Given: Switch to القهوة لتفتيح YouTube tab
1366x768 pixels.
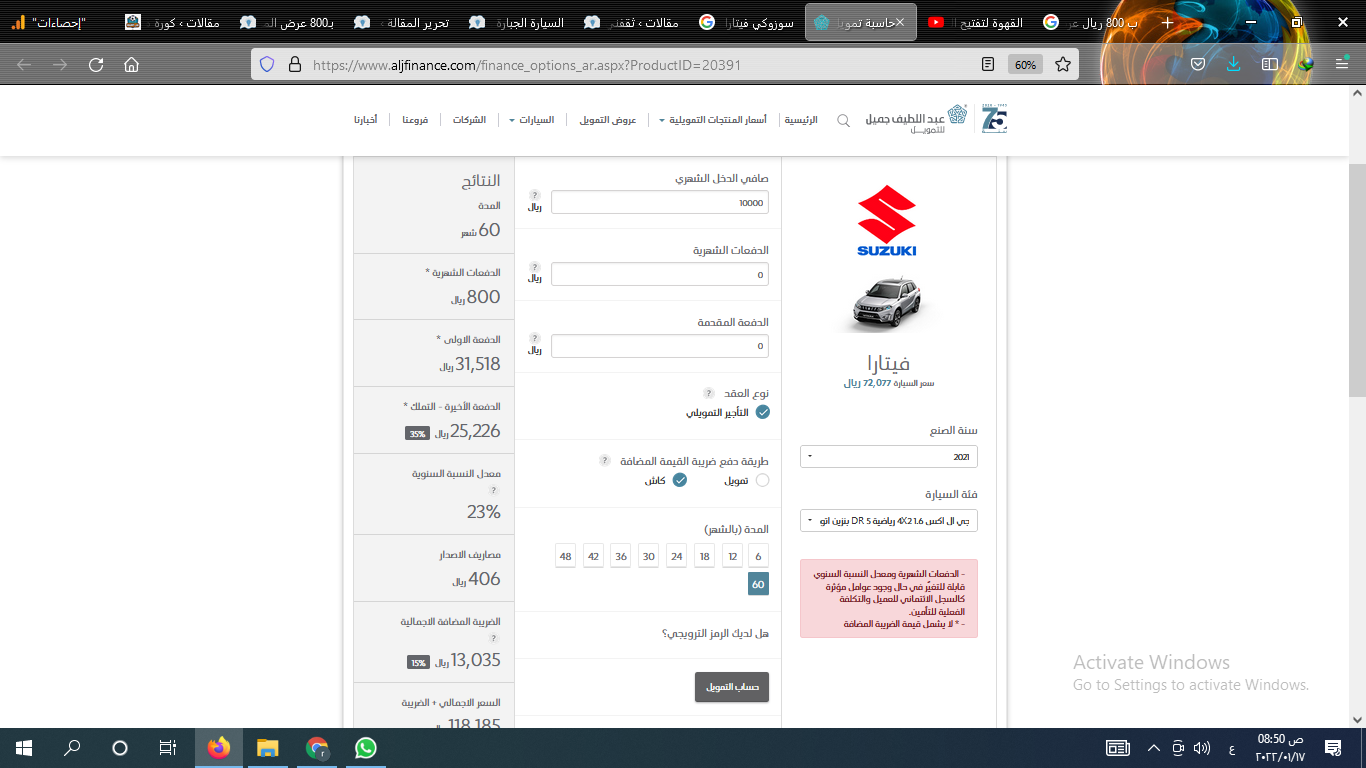Looking at the screenshot, I should (x=974, y=22).
